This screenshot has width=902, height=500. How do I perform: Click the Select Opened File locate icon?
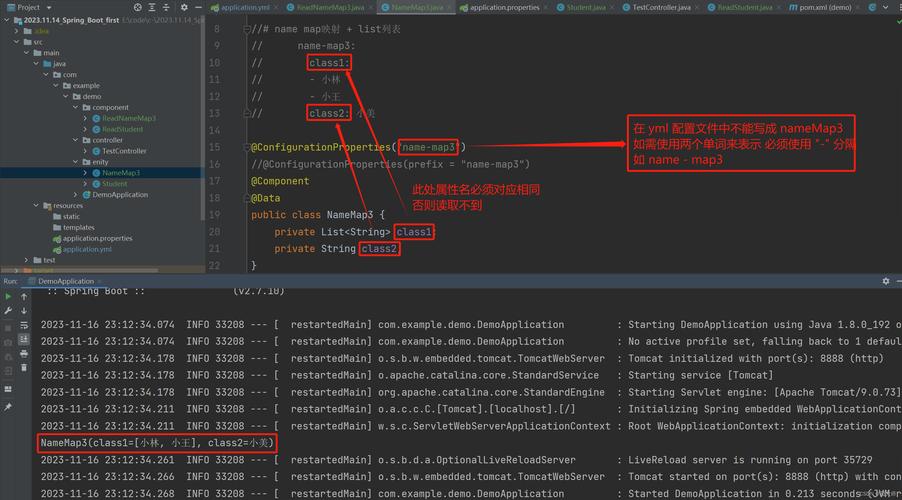137,7
